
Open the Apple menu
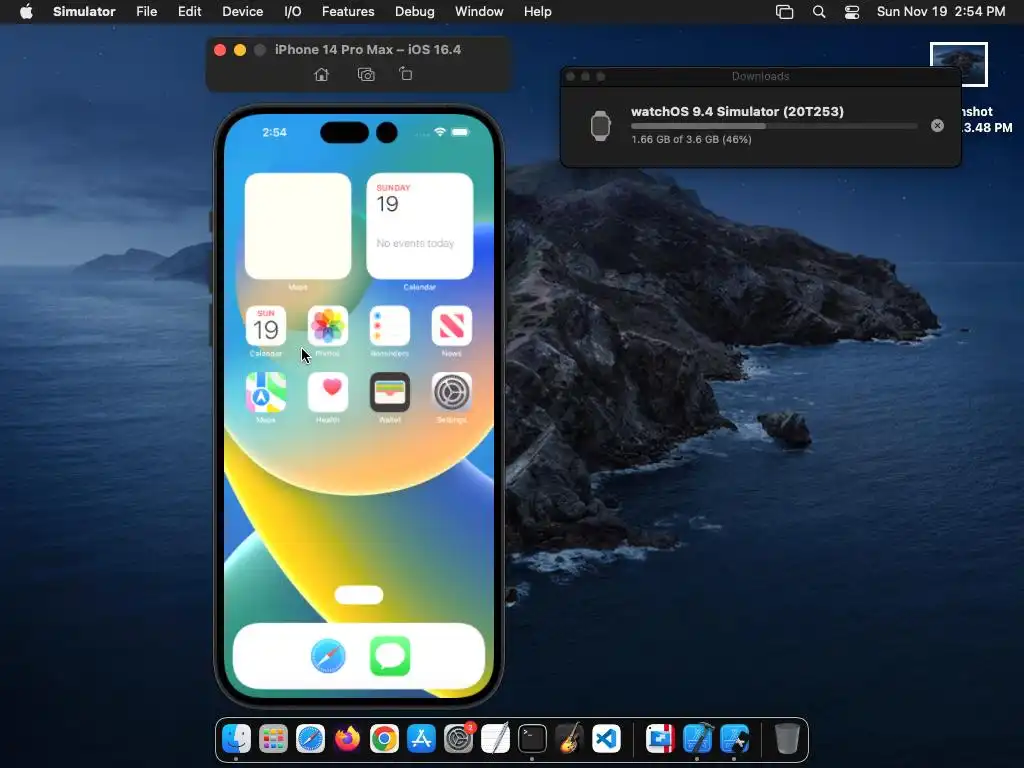(x=26, y=12)
